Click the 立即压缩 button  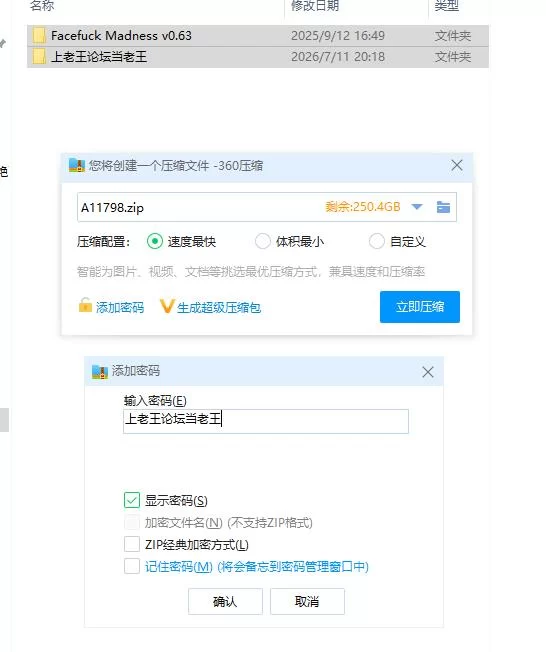[x=420, y=307]
